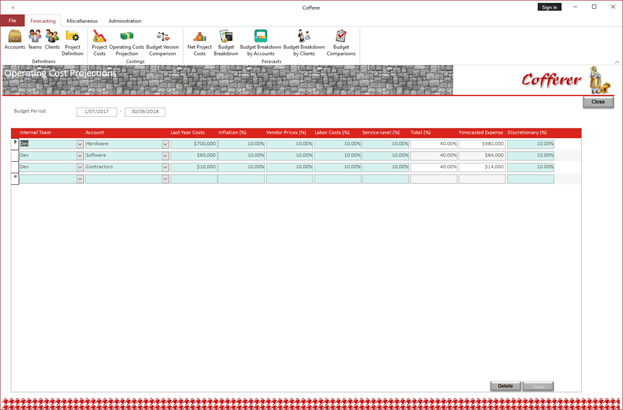623x410 pixels.
Task: Select the new record row selector
Action: (x=15, y=179)
